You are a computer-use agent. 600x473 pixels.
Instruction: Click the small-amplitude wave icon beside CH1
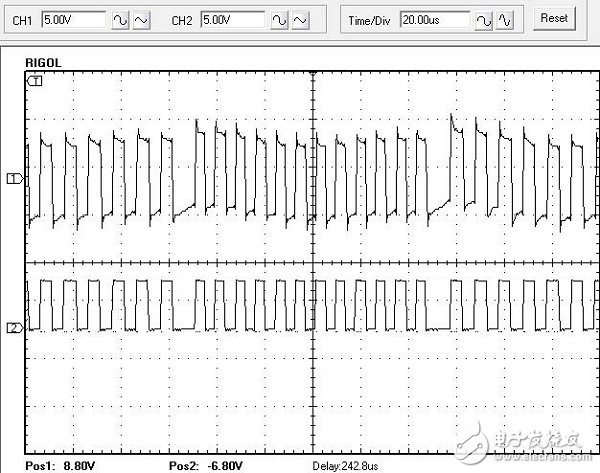point(141,19)
